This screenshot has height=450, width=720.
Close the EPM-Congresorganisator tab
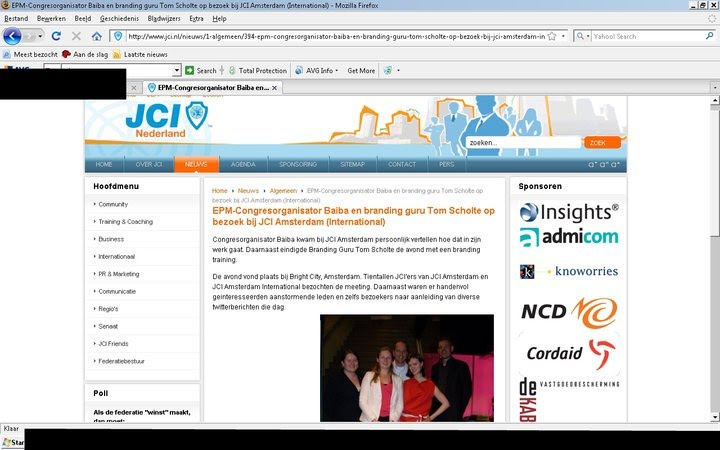click(x=274, y=88)
